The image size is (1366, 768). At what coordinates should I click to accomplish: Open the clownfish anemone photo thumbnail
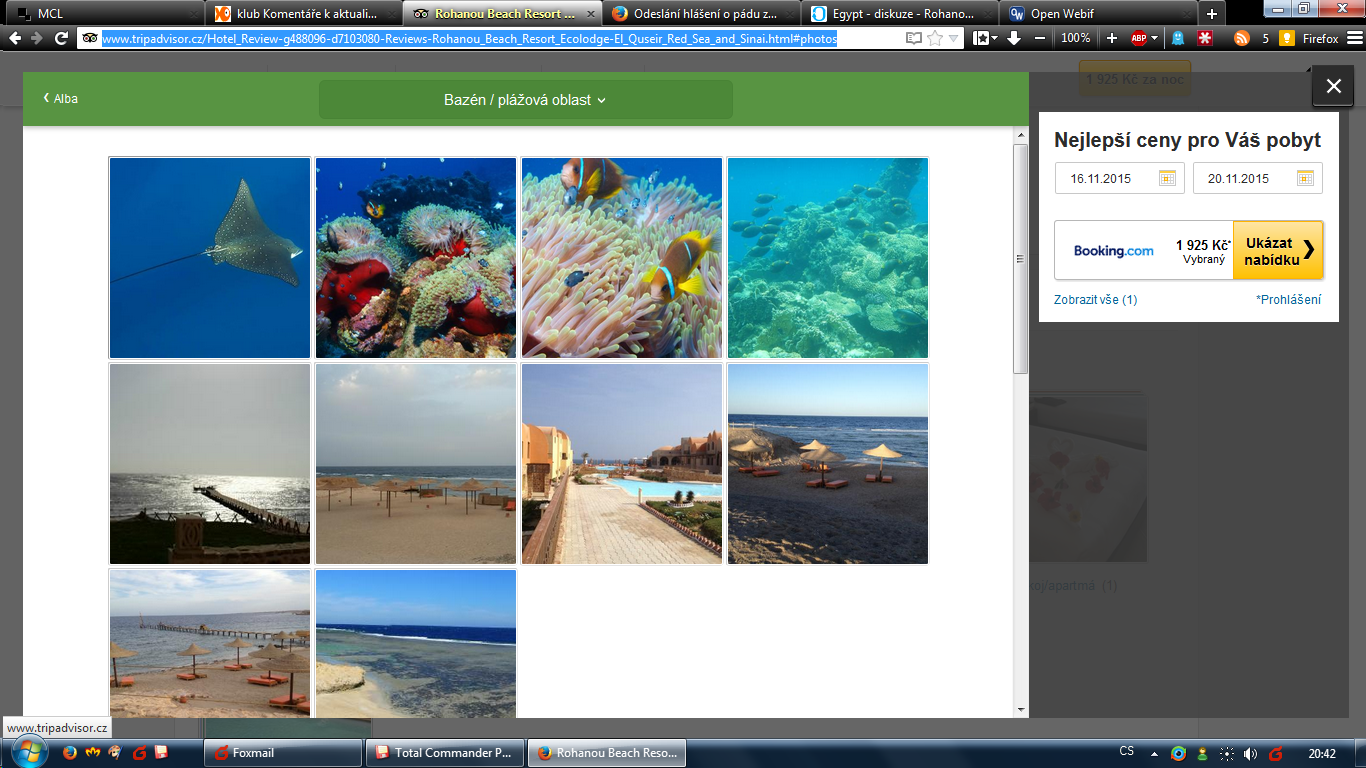point(621,258)
